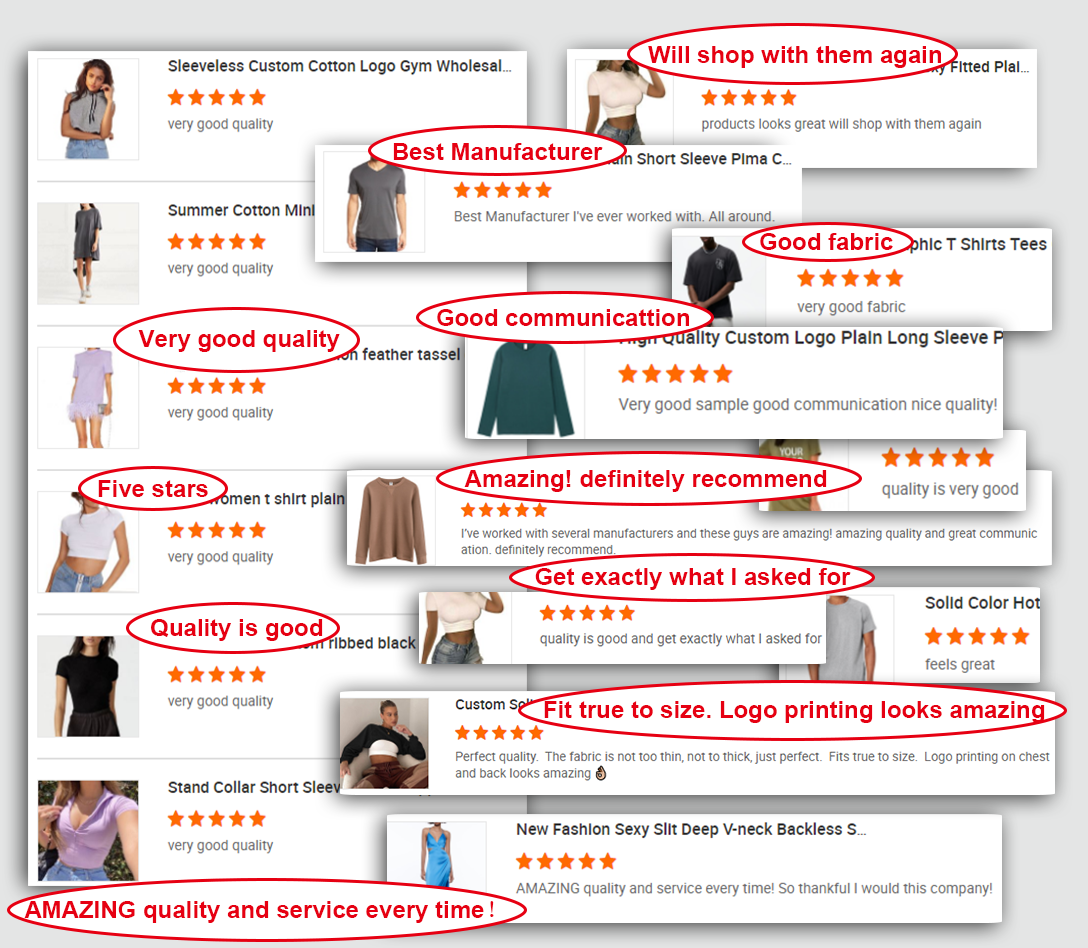Open Sleeveless Custom Cotton Logo Gym product title
1088x948 pixels.
tap(339, 66)
